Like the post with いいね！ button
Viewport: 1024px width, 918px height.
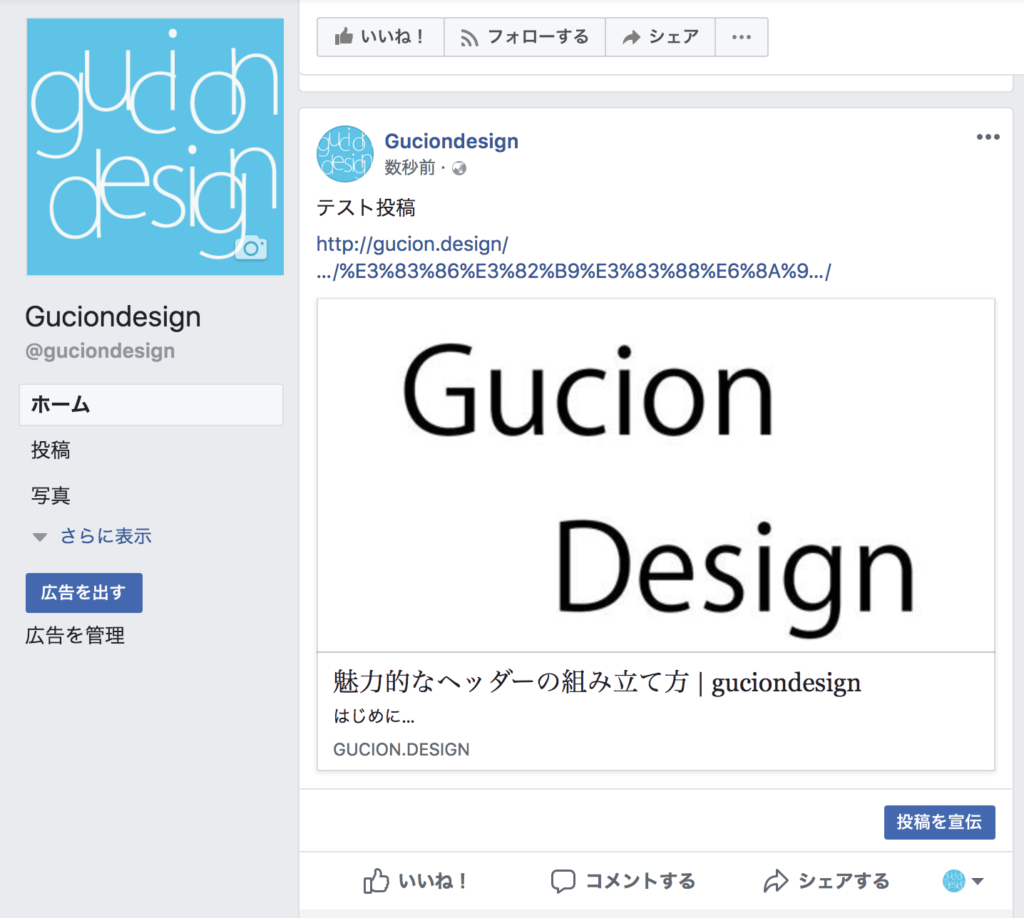pos(416,881)
